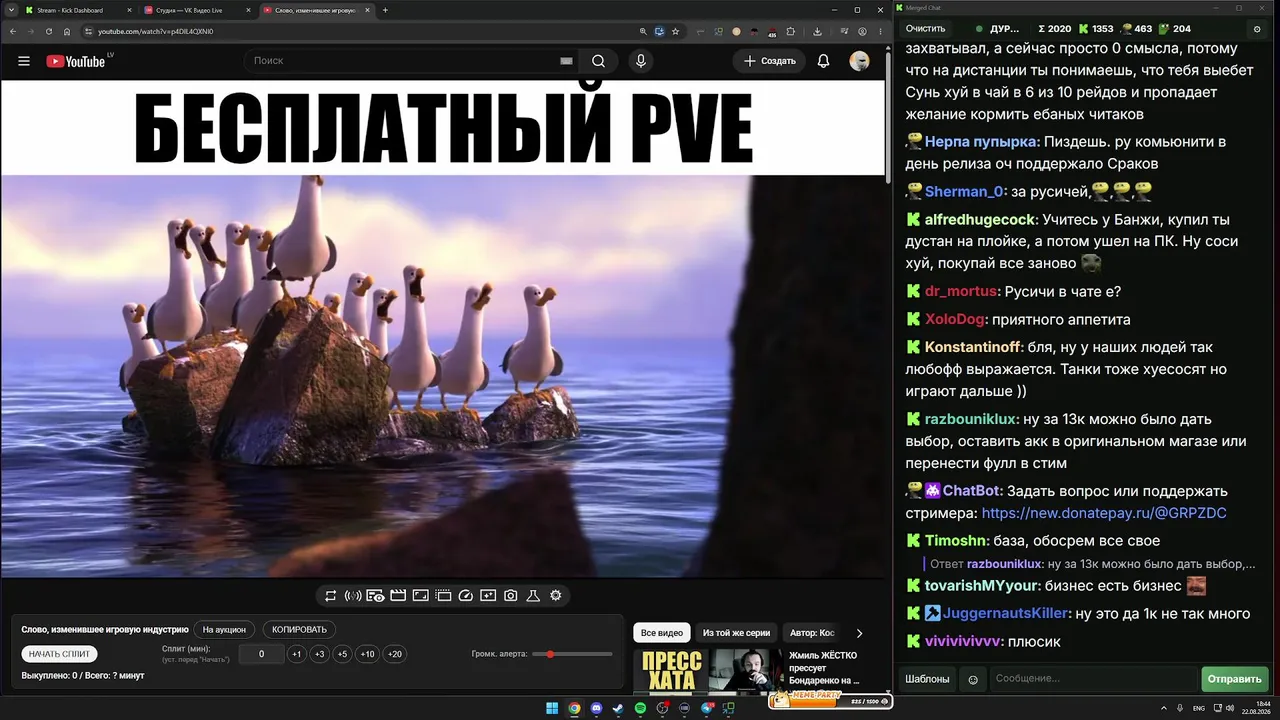Open a new browser tab
The width and height of the screenshot is (1280, 720).
385,10
